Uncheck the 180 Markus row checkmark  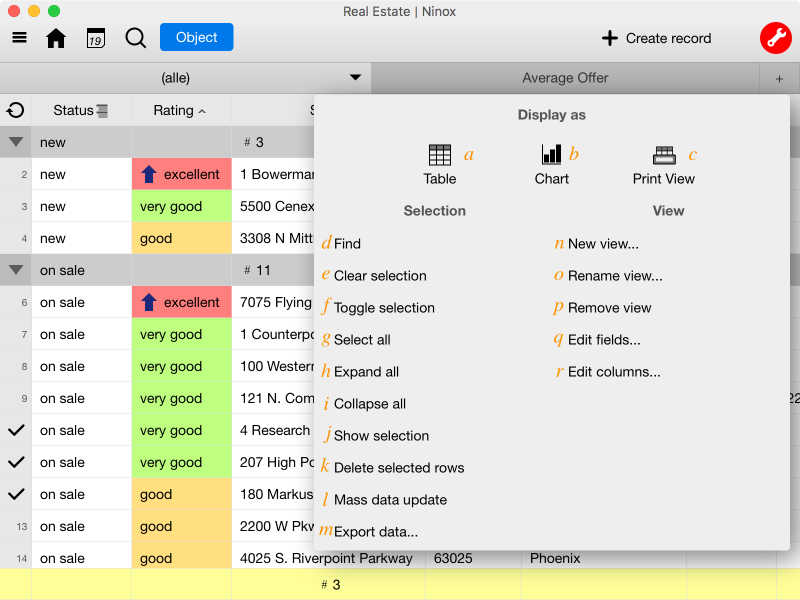pos(16,494)
